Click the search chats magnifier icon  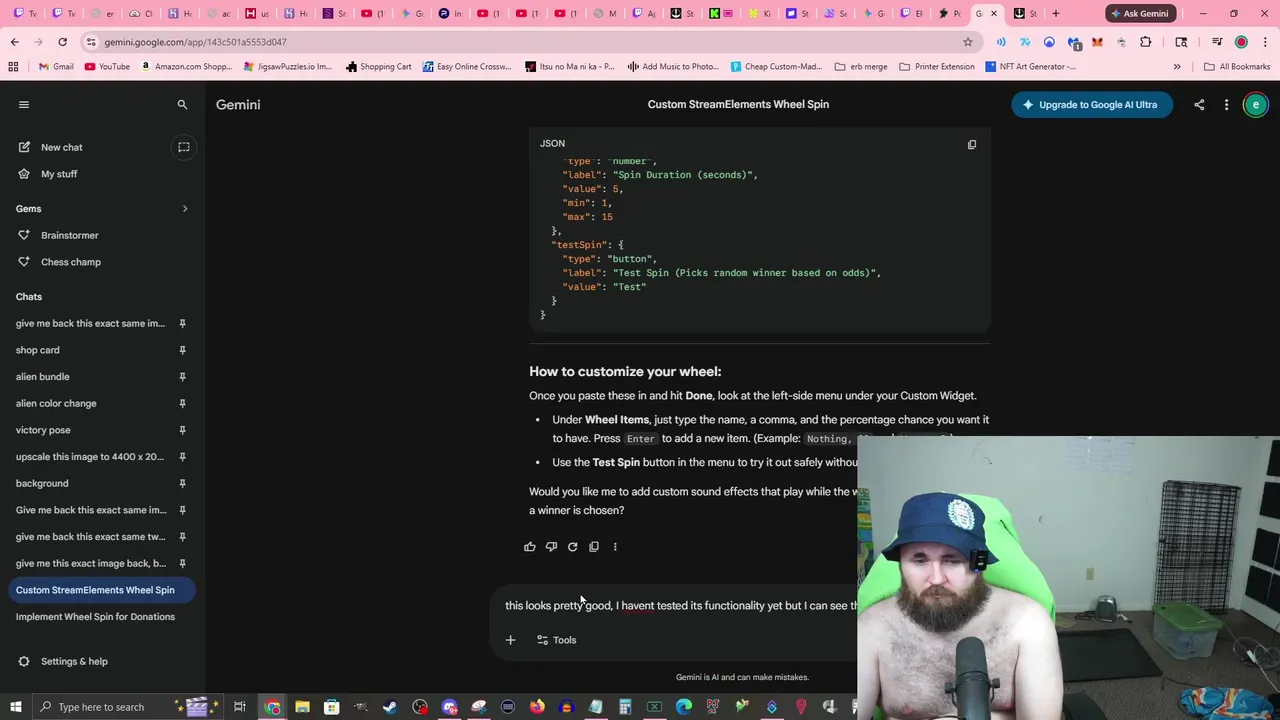[182, 104]
